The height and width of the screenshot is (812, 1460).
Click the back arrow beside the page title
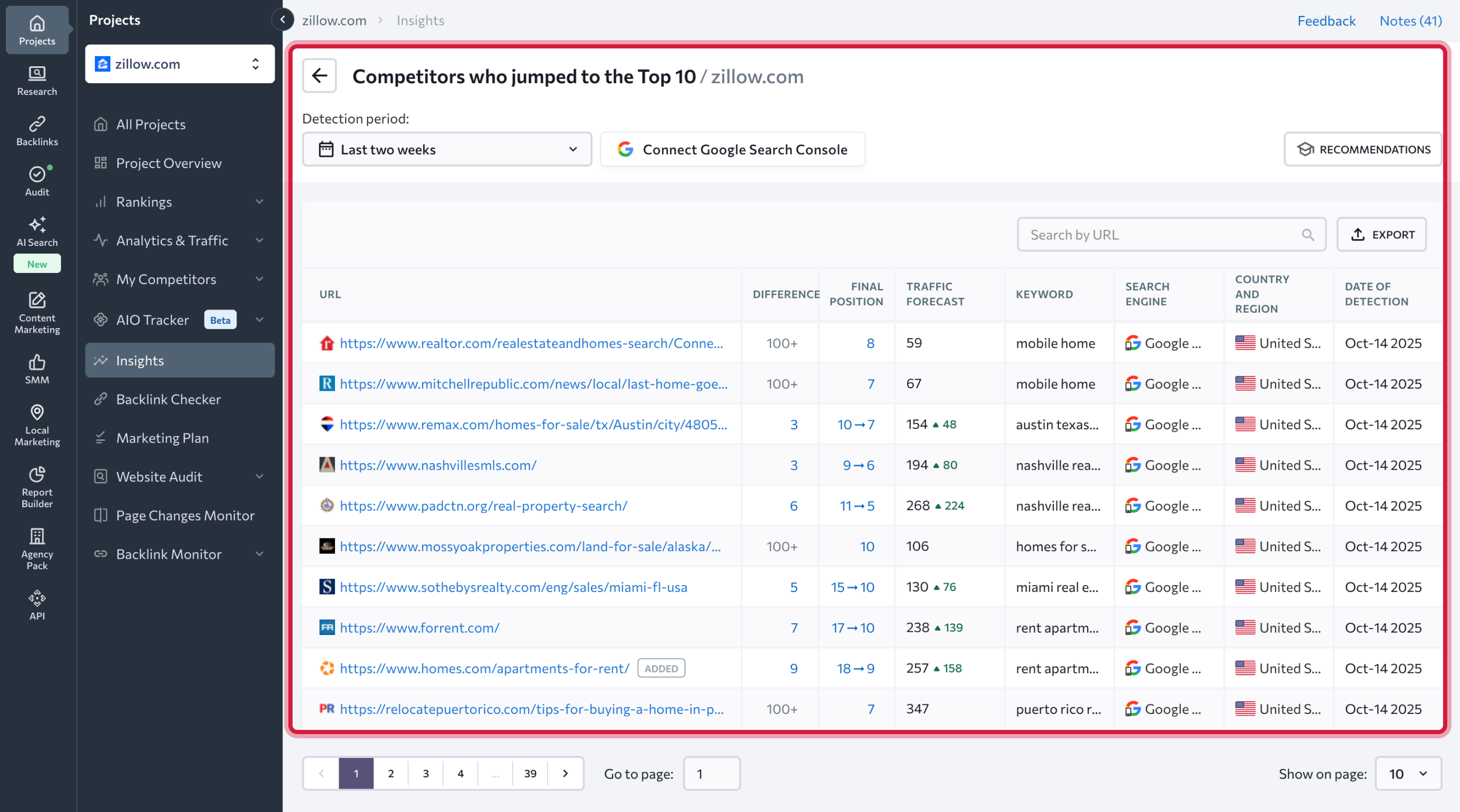[319, 75]
